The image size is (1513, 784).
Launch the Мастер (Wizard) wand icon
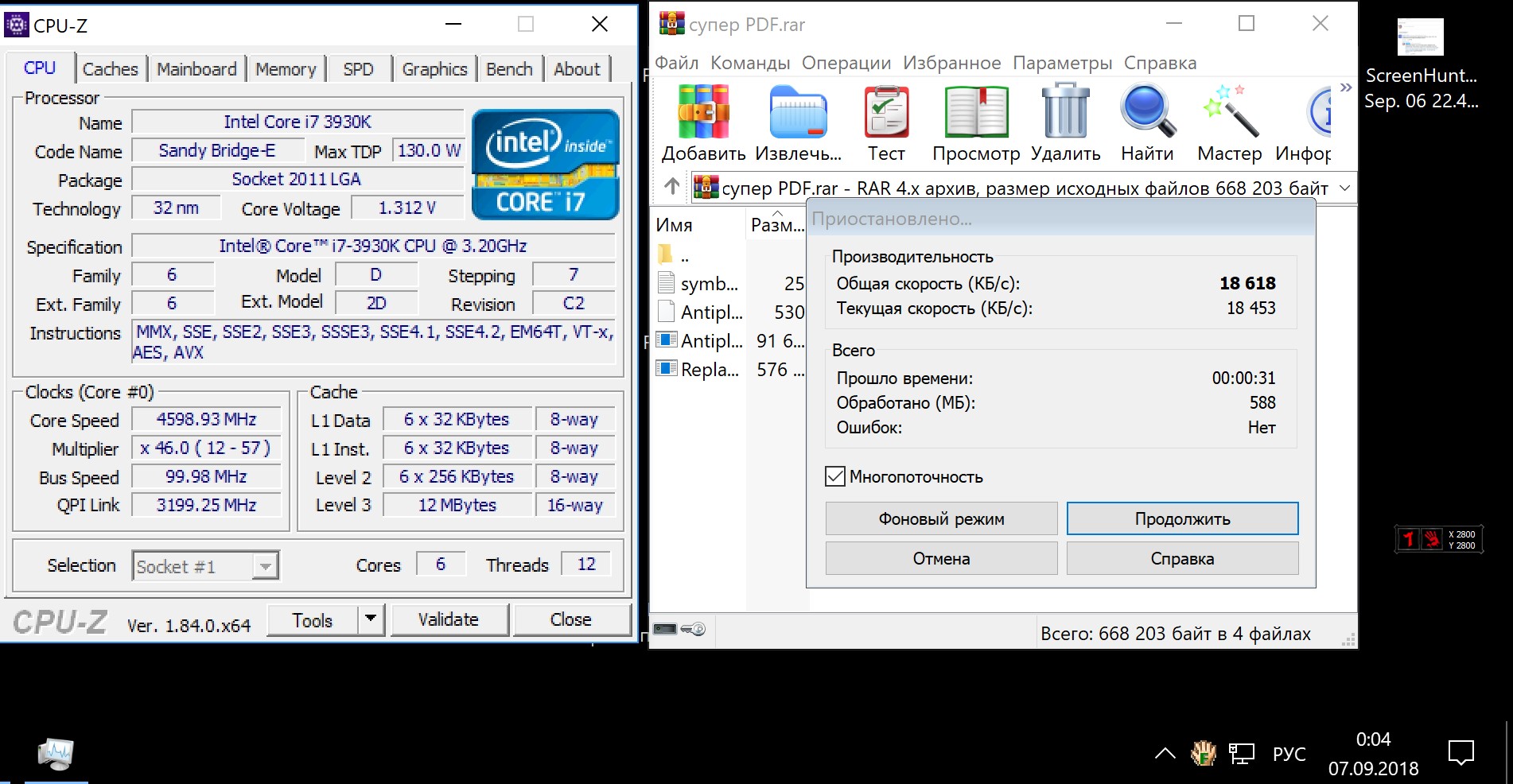coord(1230,112)
